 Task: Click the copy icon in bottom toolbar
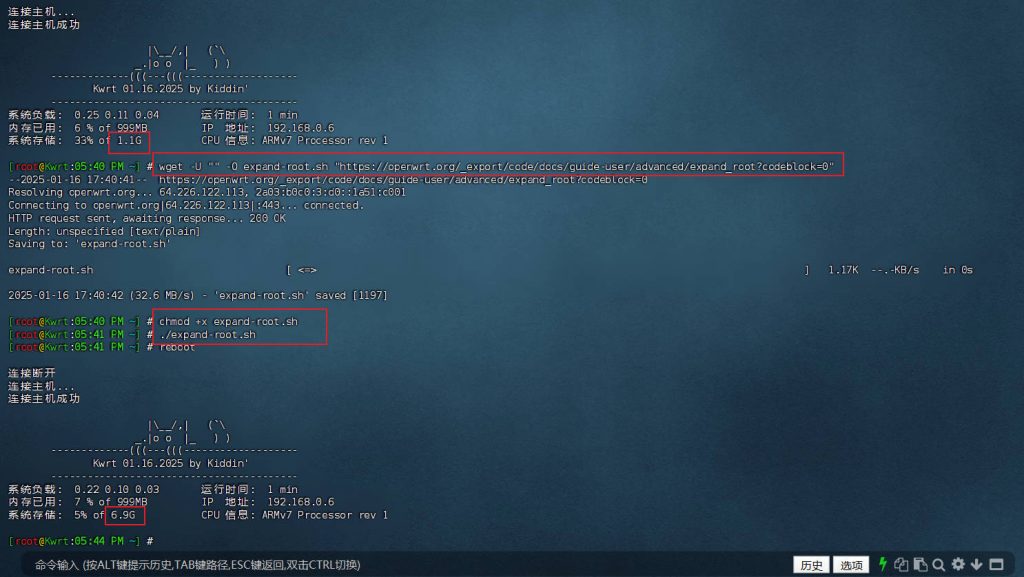click(901, 565)
